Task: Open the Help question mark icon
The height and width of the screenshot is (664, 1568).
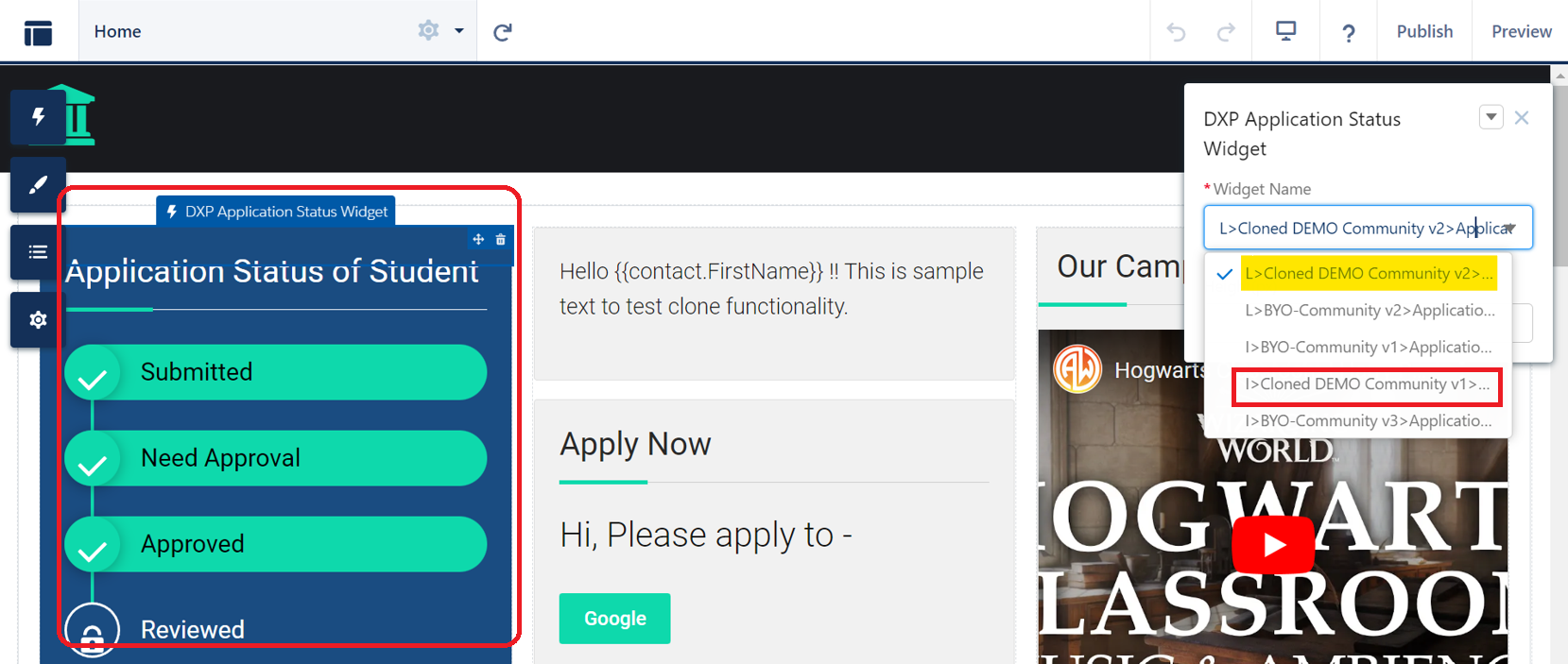Action: point(1348,33)
